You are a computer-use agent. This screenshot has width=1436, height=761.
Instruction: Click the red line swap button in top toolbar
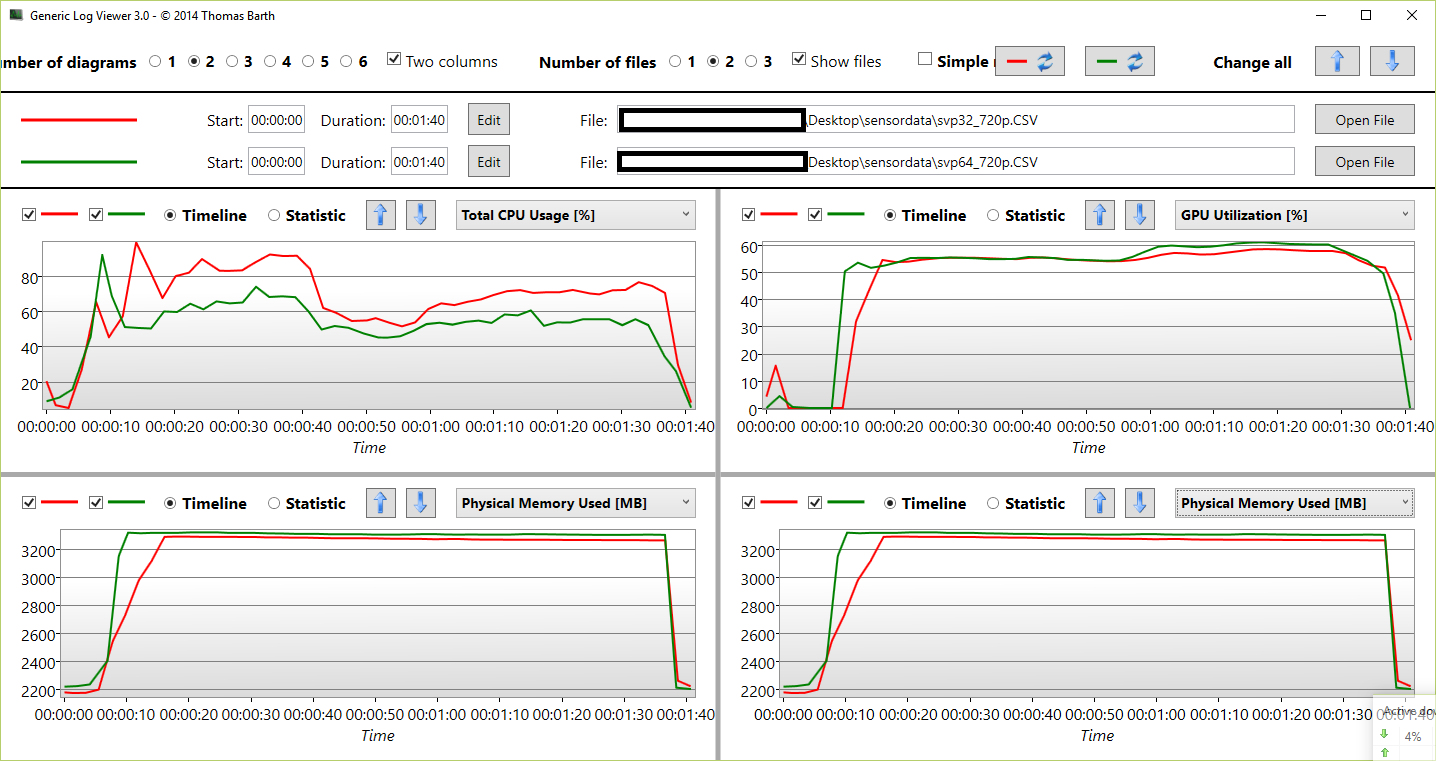coord(1030,61)
